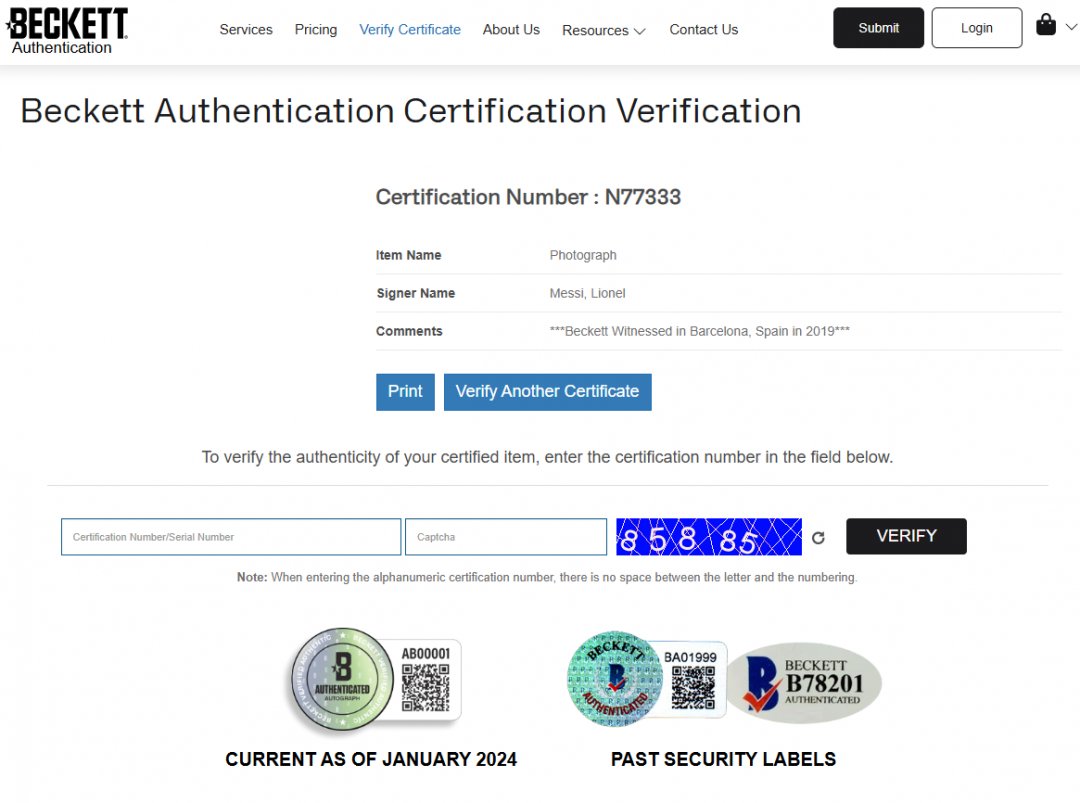Click the 'Signer Name' row label
1080x803 pixels.
pos(415,293)
